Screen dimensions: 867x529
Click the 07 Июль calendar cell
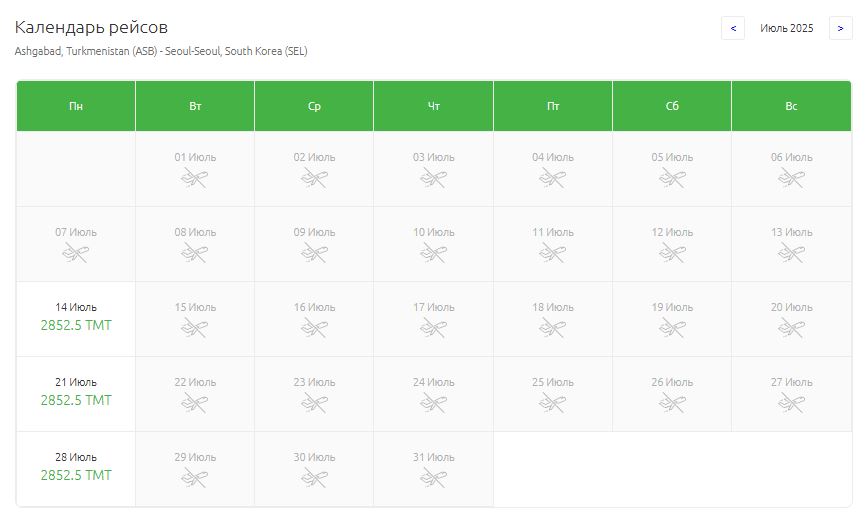(76, 244)
